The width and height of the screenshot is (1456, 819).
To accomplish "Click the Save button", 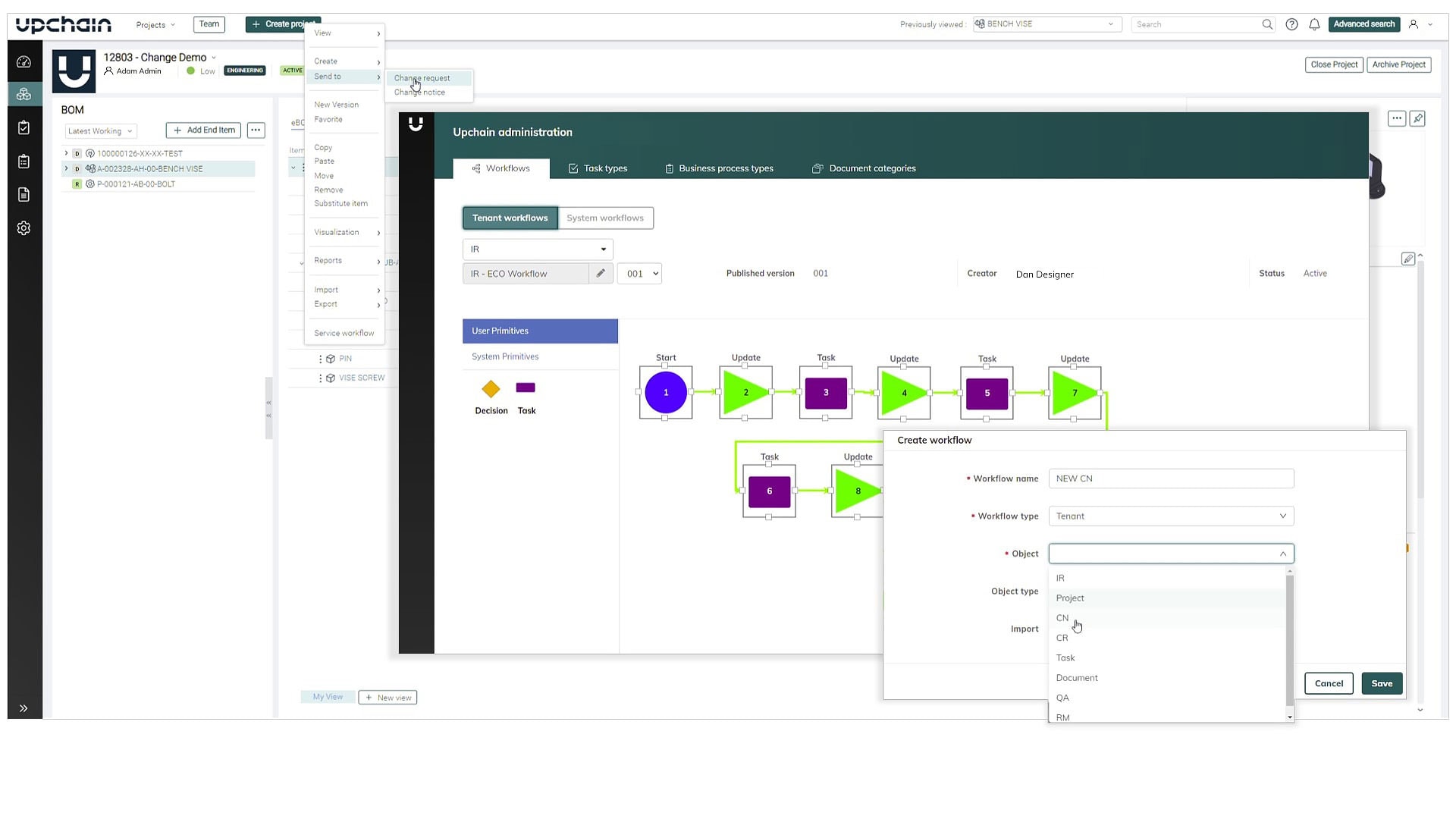I will 1381,683.
